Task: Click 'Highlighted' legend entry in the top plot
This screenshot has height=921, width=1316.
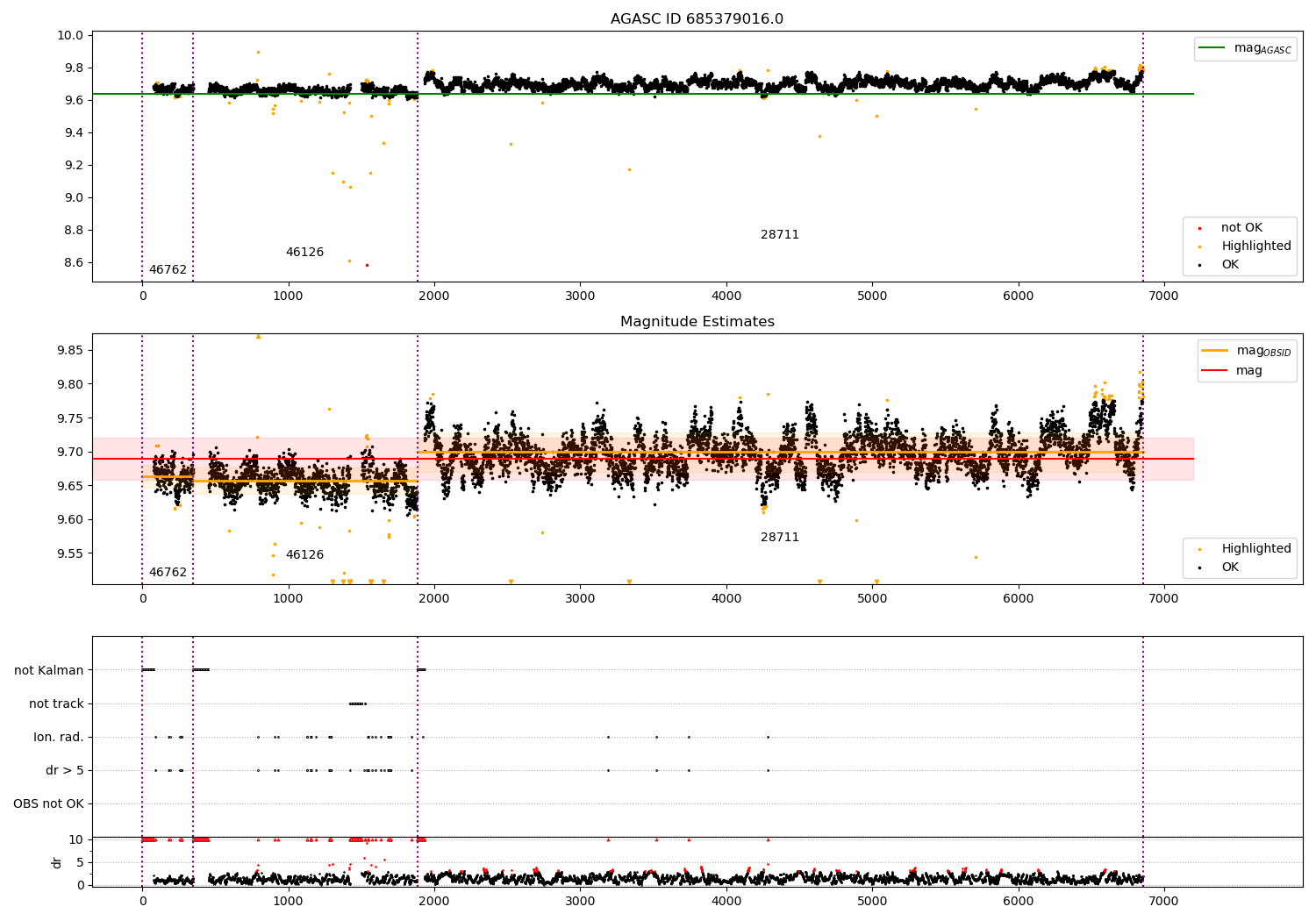Action: [x=1256, y=246]
